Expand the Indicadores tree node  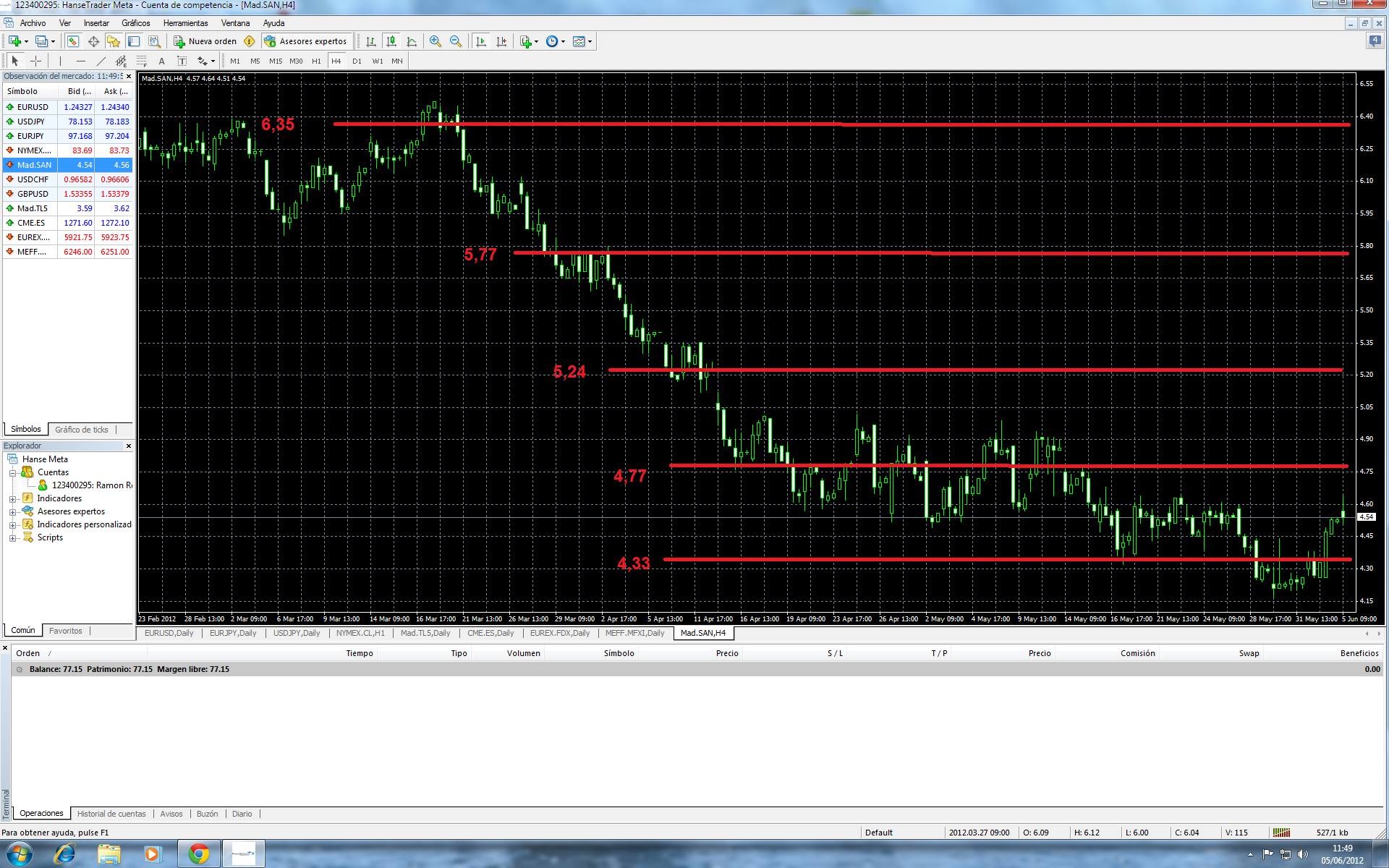pyautogui.click(x=12, y=499)
